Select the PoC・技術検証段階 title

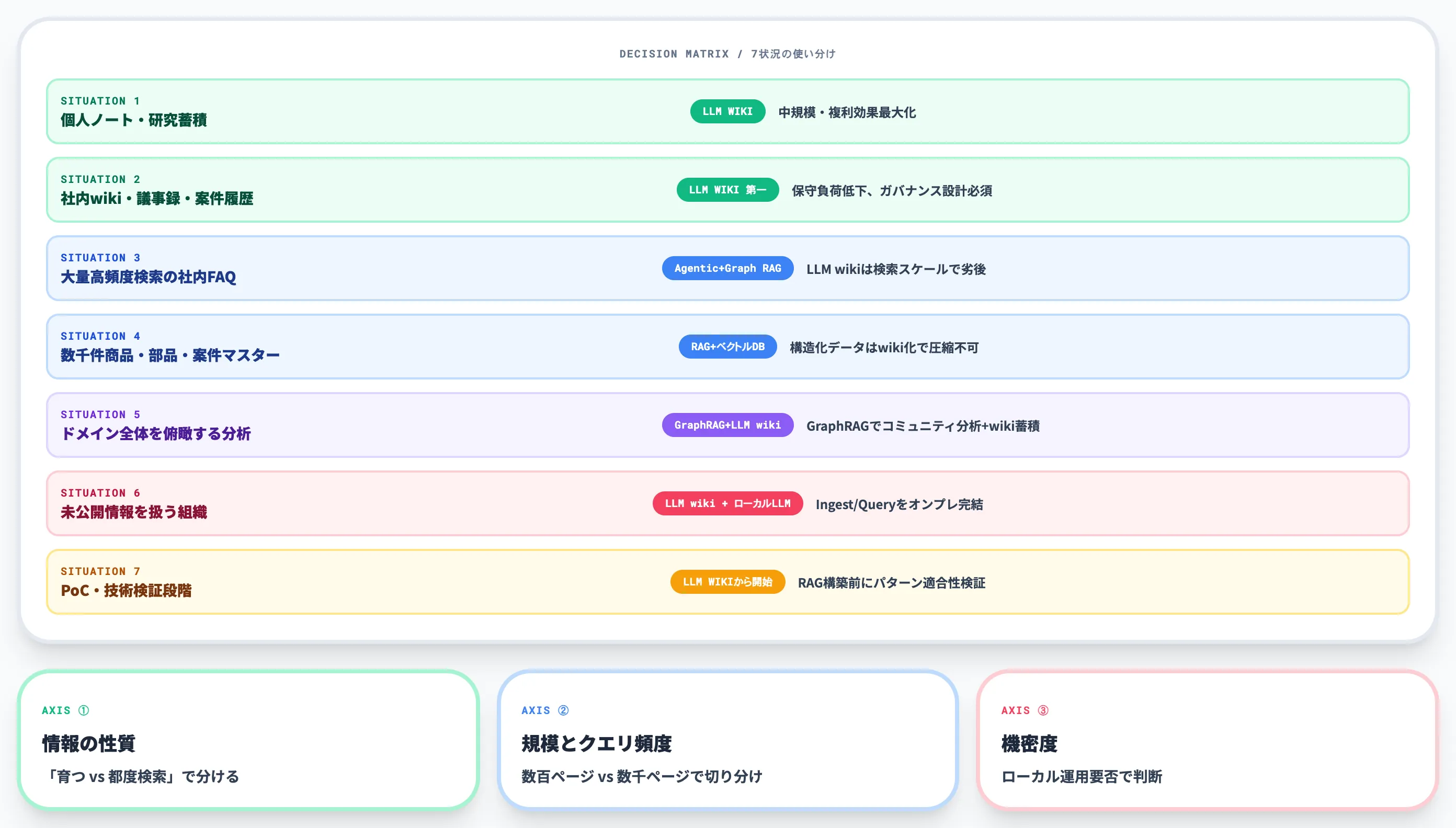click(x=126, y=591)
